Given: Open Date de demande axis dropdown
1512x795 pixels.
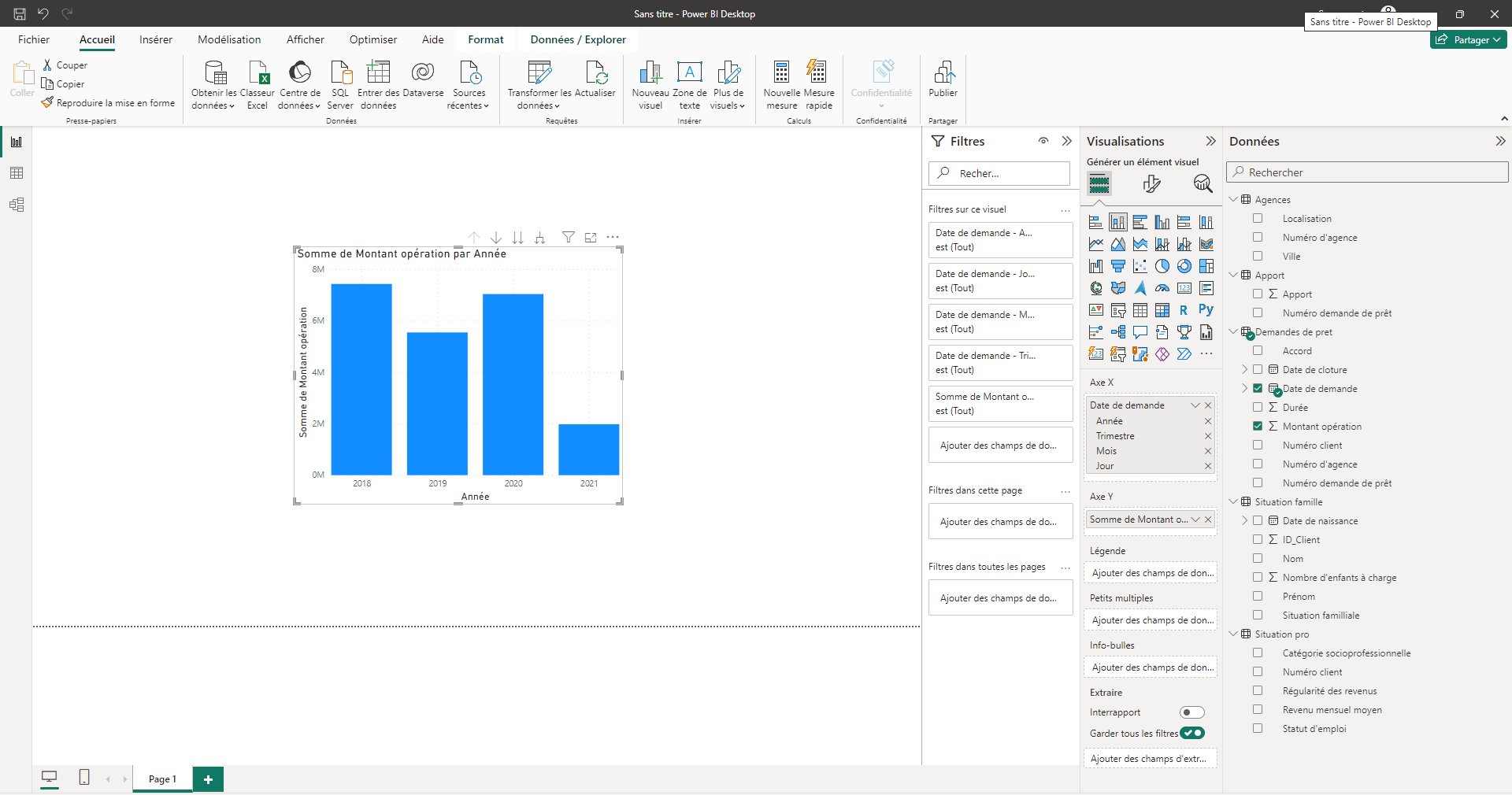Looking at the screenshot, I should point(1195,405).
